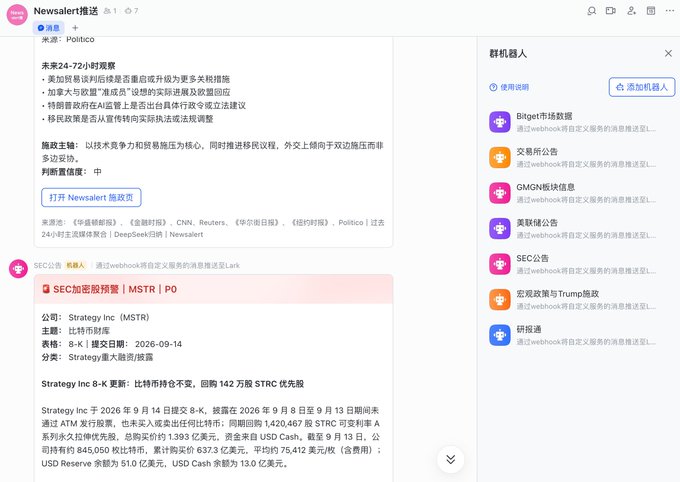Open the SEC加密股预警 | MSTR | P0 card header
The width and height of the screenshot is (680, 482).
213,289
